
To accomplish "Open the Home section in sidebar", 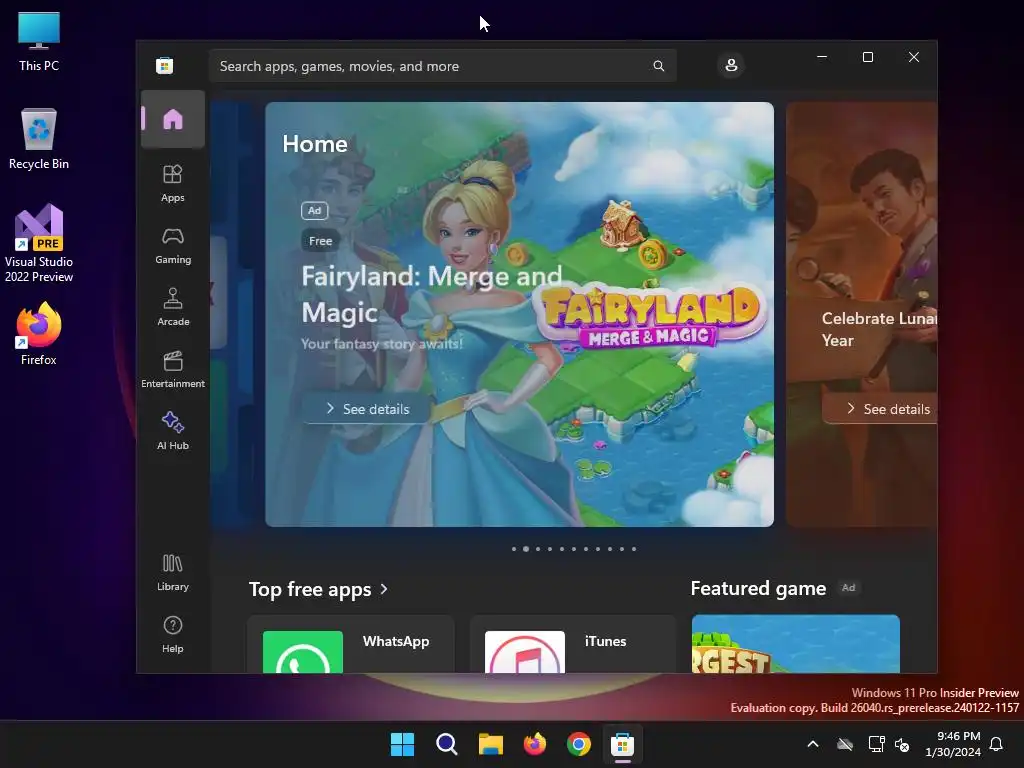I will pos(173,119).
